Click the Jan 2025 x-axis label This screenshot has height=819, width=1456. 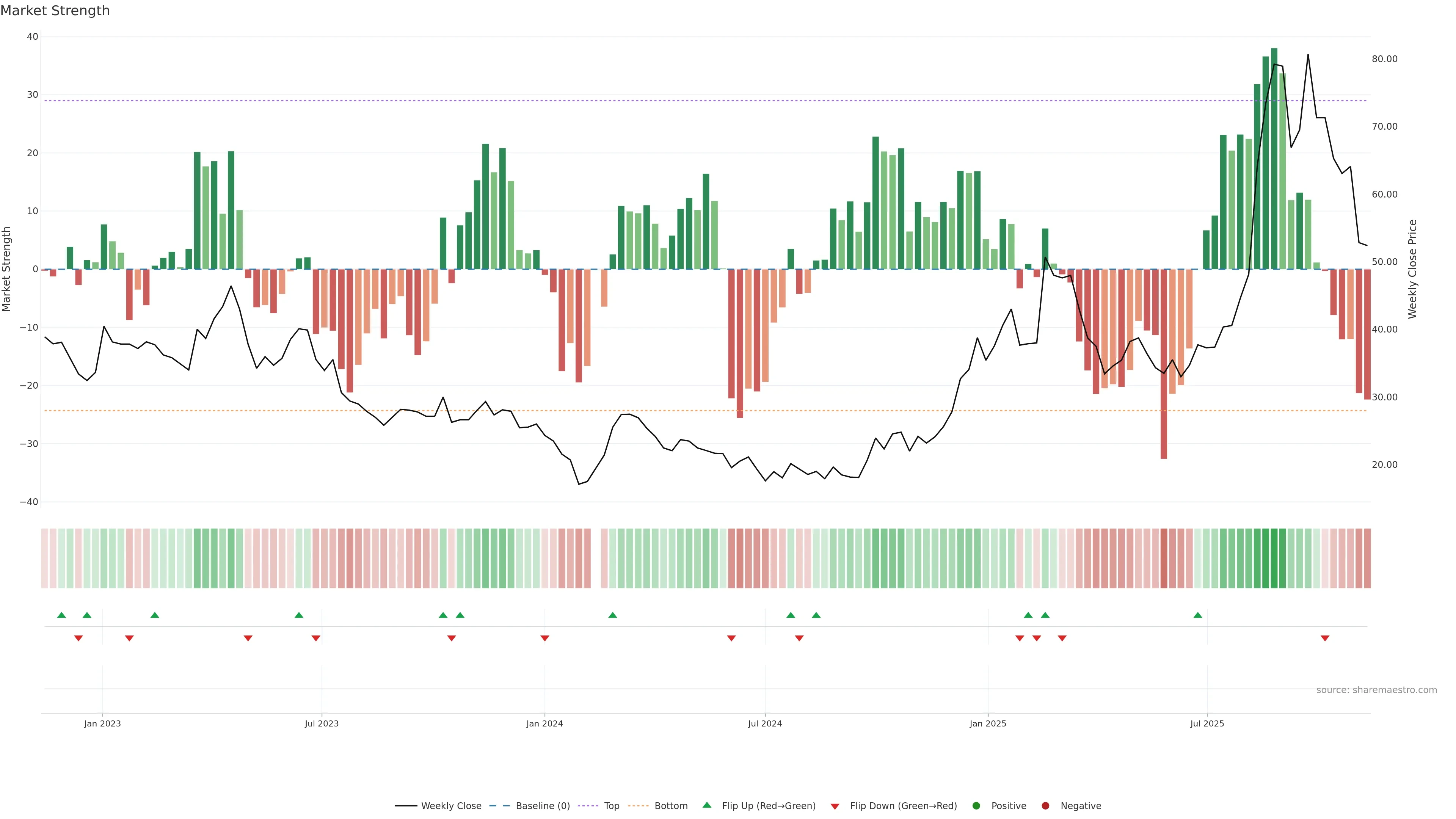[987, 723]
